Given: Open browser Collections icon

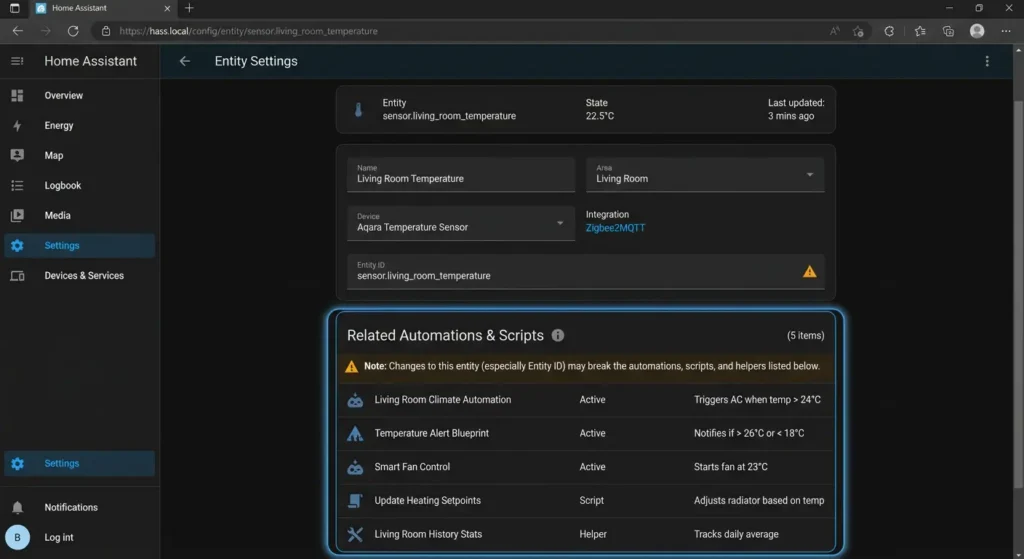Looking at the screenshot, I should pyautogui.click(x=948, y=31).
